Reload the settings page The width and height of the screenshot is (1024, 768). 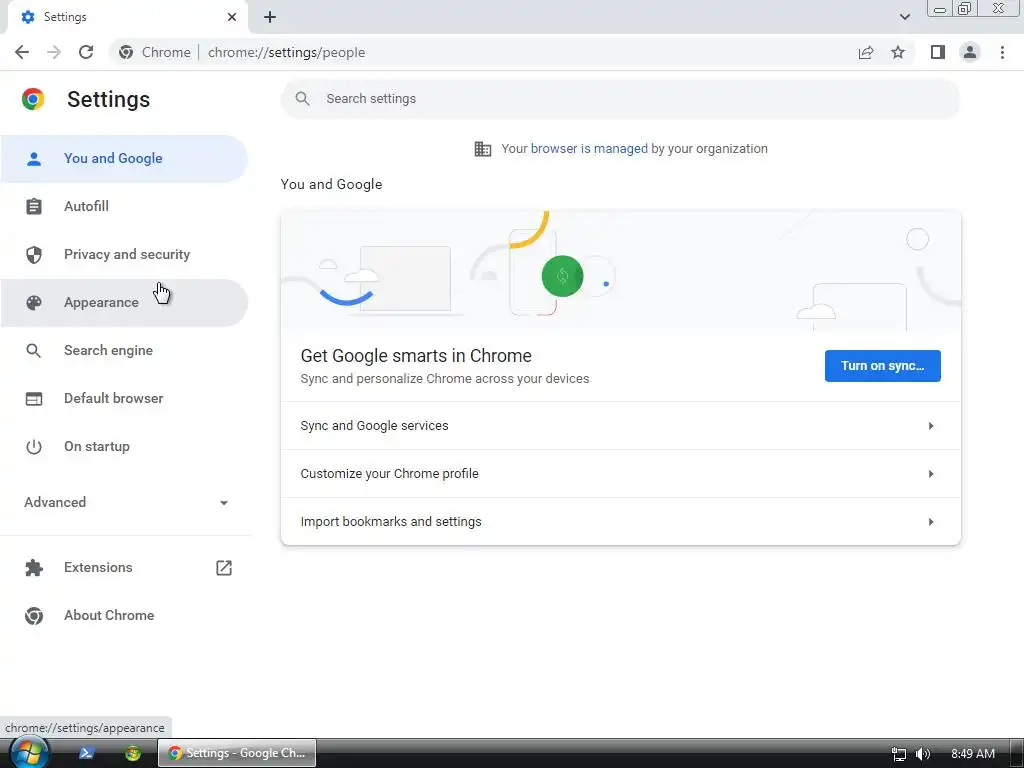pyautogui.click(x=86, y=52)
